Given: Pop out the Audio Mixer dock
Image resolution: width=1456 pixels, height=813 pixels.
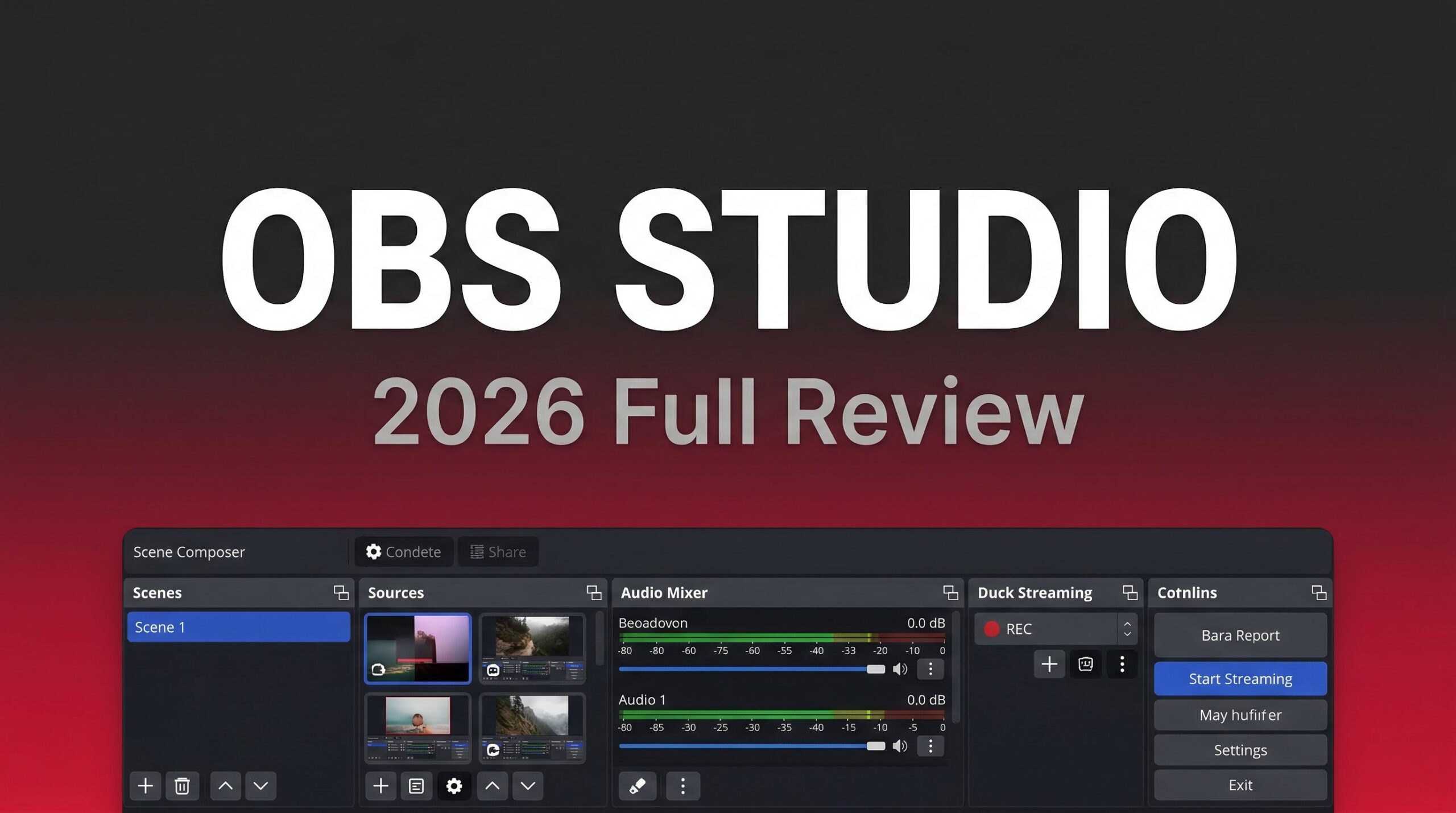Looking at the screenshot, I should click(950, 593).
